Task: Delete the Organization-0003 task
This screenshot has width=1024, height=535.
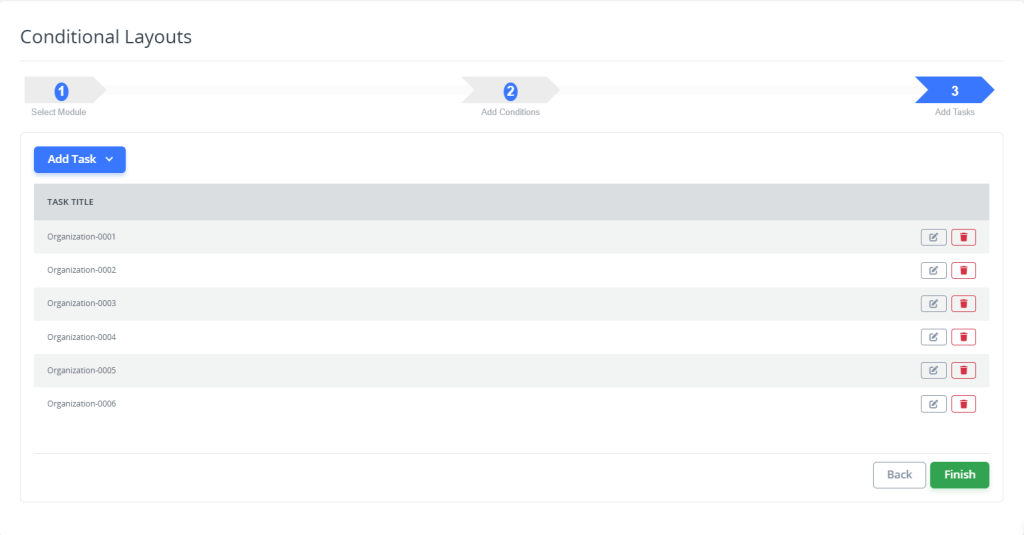Action: pos(963,304)
